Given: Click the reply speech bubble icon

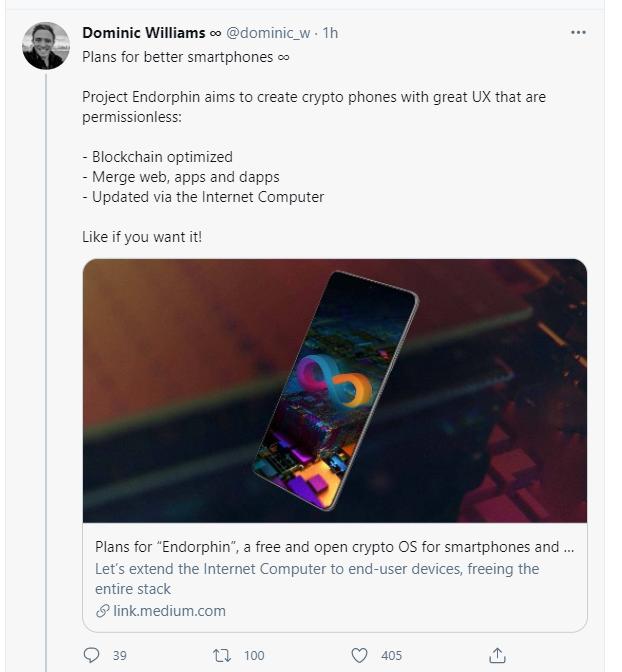Looking at the screenshot, I should pyautogui.click(x=92, y=655).
